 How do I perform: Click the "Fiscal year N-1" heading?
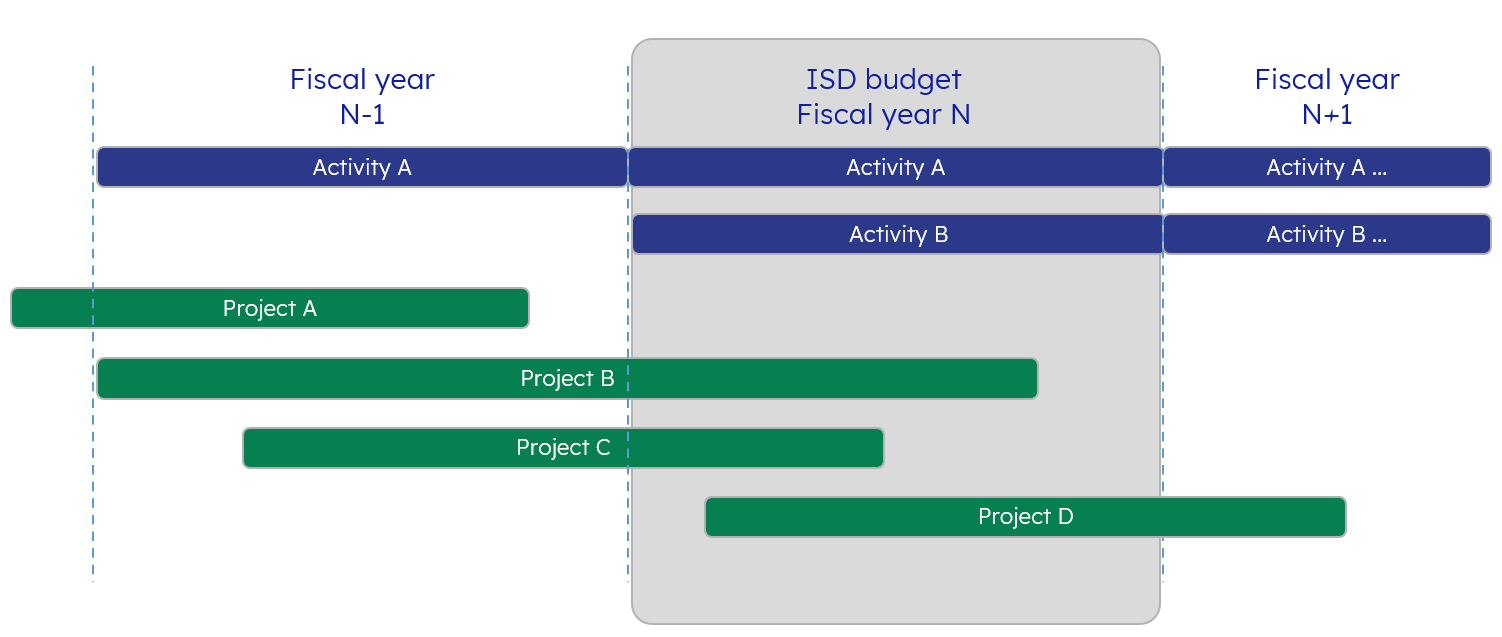click(x=362, y=97)
